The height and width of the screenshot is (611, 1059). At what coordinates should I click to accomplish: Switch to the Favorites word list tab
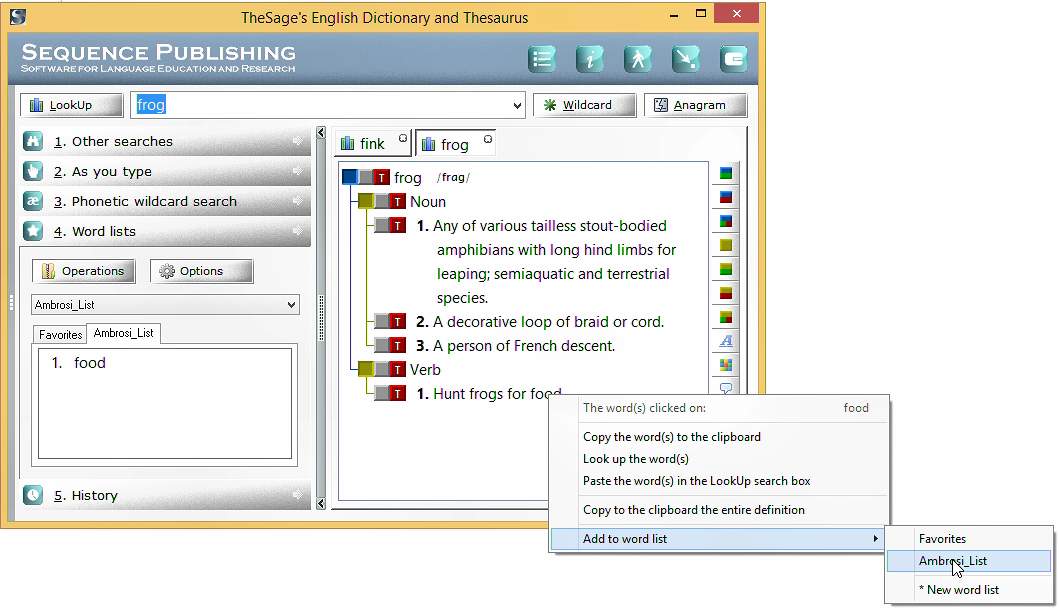[x=60, y=334]
